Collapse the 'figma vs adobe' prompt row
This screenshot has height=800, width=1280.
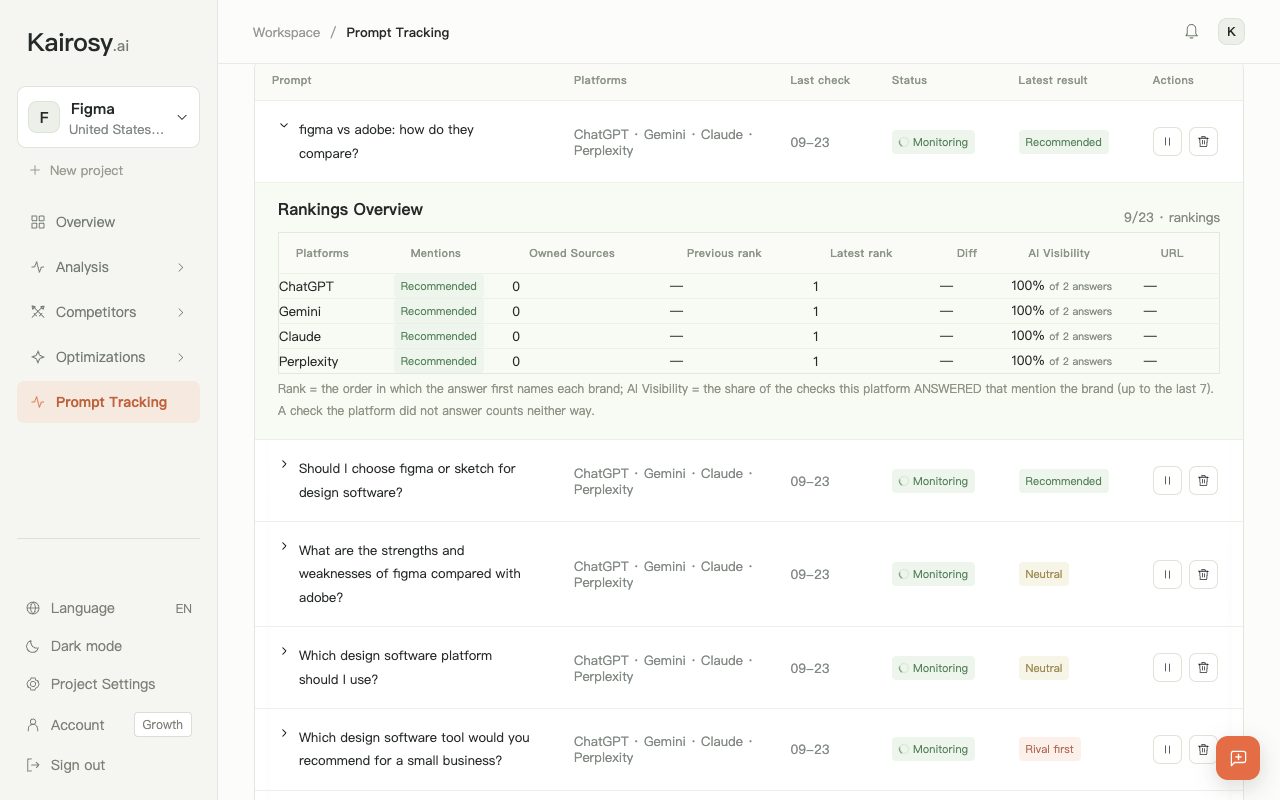pyautogui.click(x=284, y=126)
